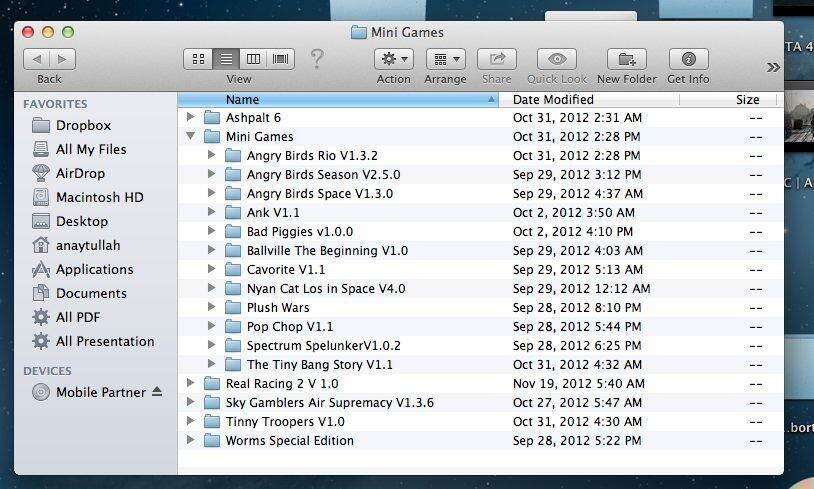Expand Real Racing 2 V 1.0 folder

[x=191, y=383]
